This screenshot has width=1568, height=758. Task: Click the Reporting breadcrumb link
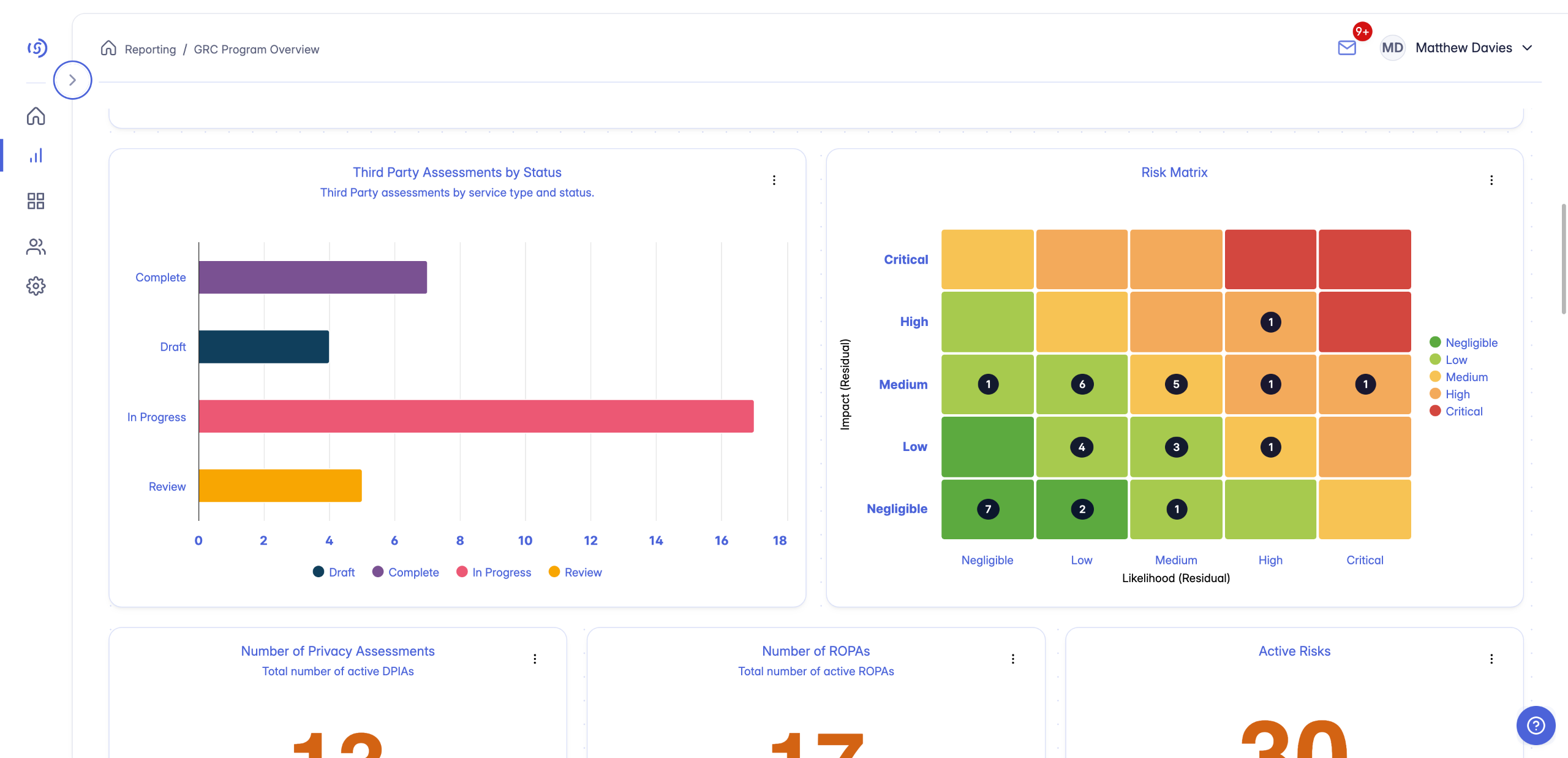pyautogui.click(x=150, y=49)
